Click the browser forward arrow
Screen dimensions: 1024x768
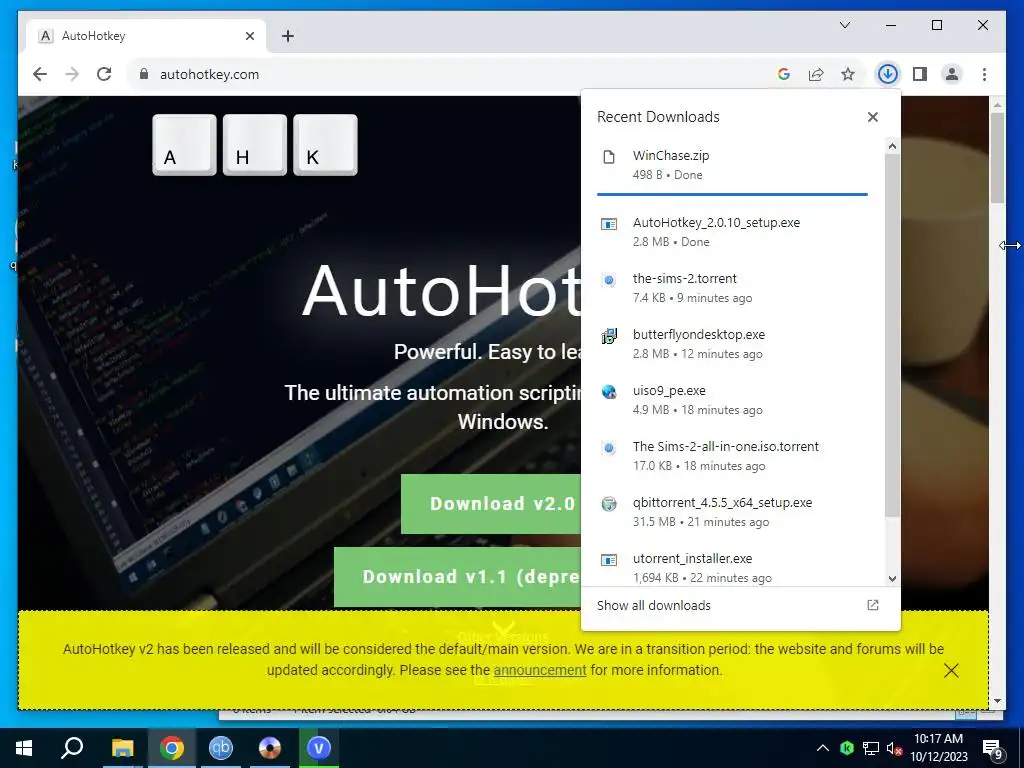tap(72, 74)
